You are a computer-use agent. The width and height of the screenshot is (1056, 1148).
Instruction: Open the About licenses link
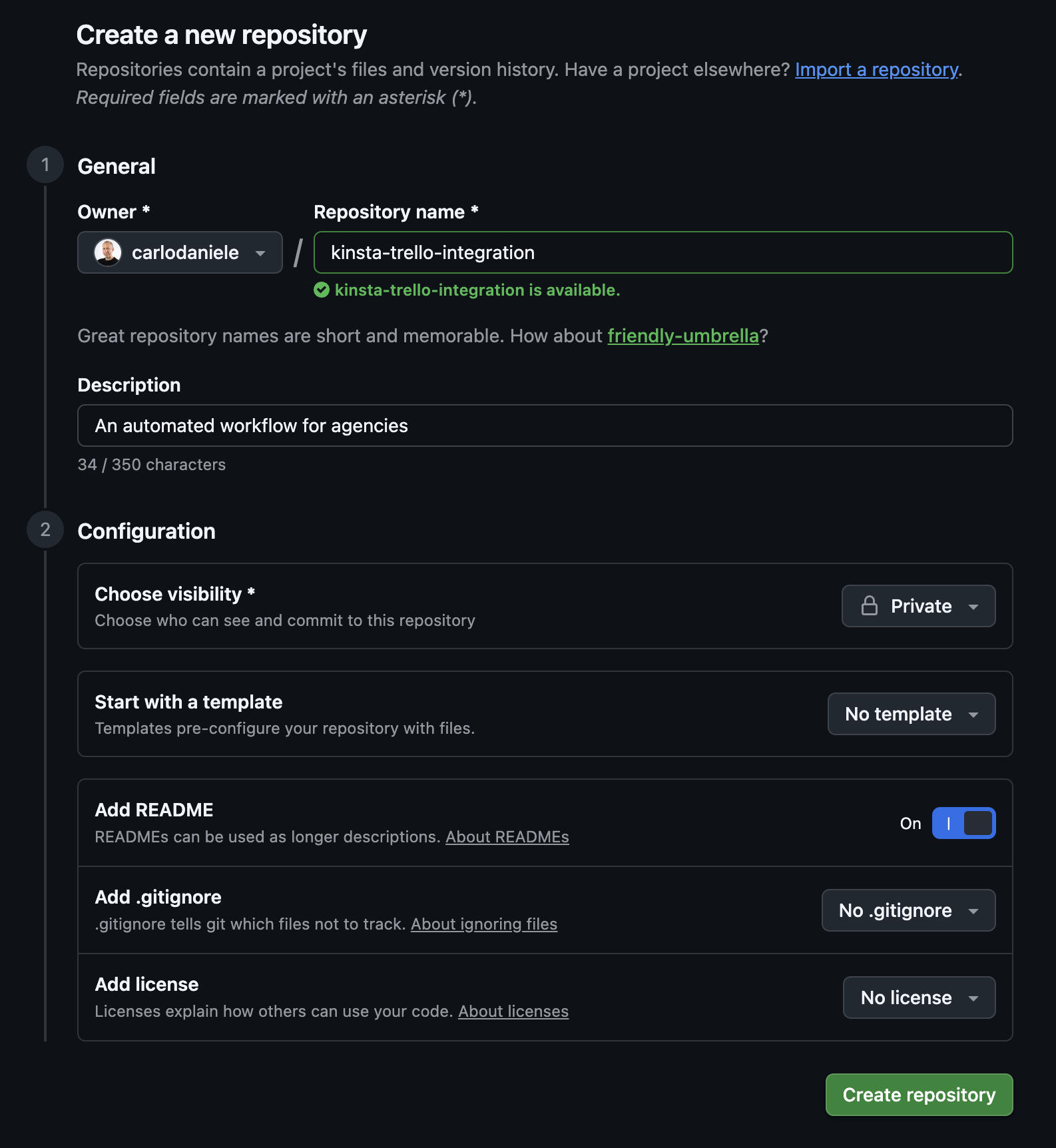click(x=513, y=1011)
